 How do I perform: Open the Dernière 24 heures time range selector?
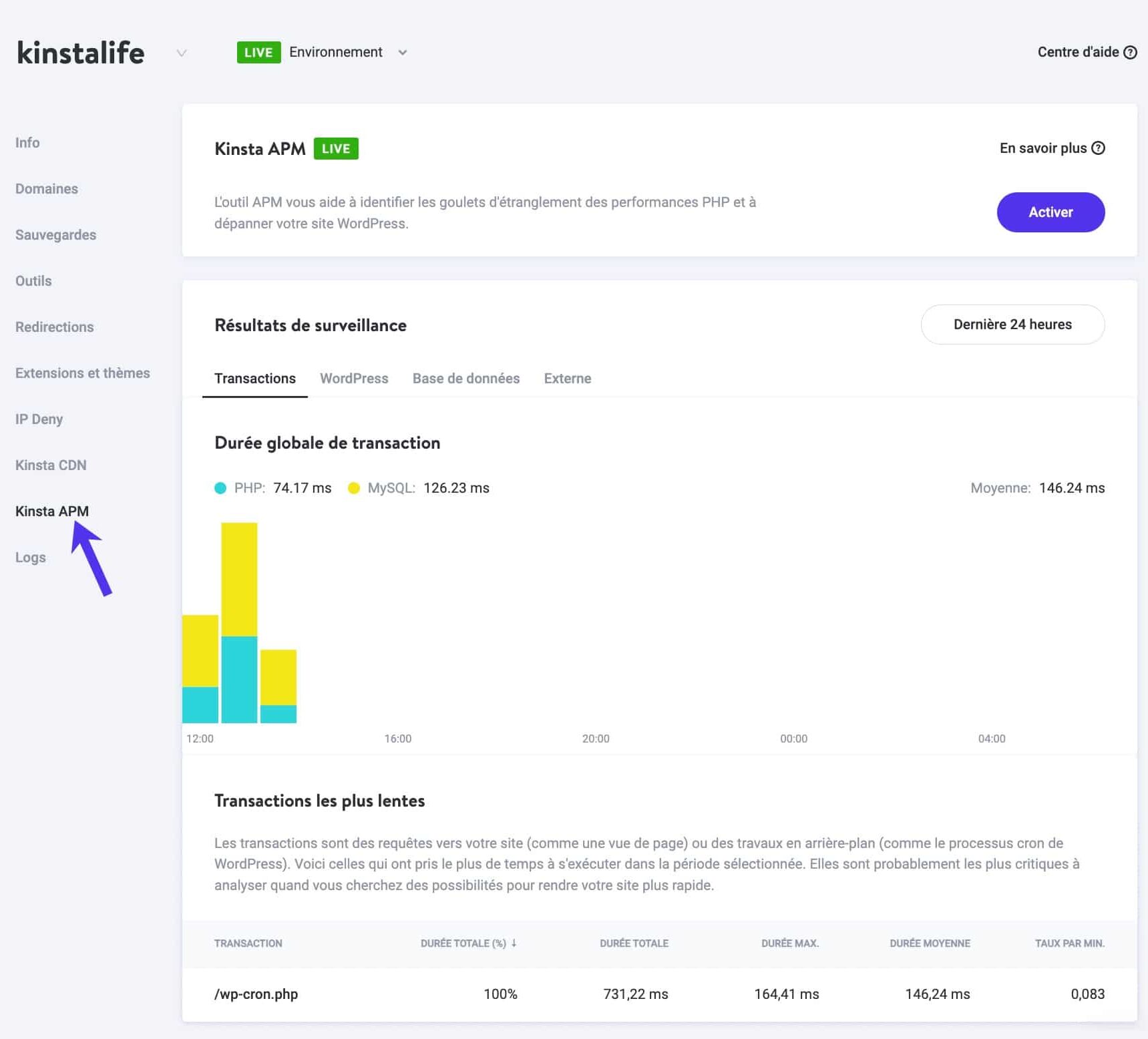click(1012, 325)
